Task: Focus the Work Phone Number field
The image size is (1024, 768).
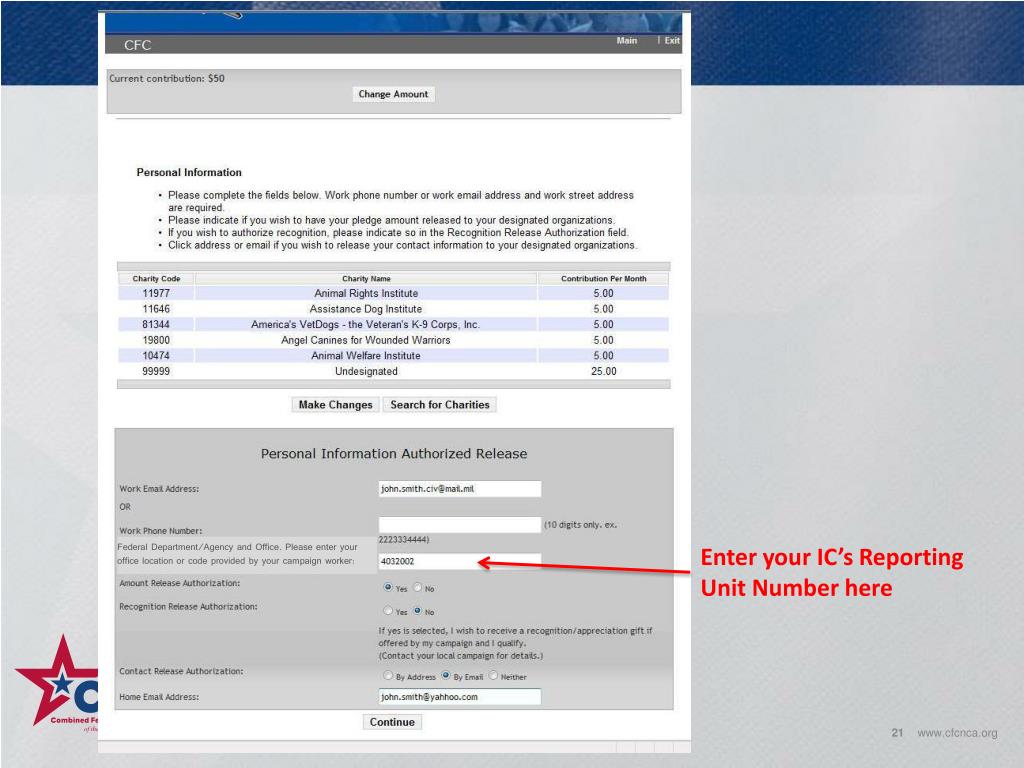Action: pyautogui.click(x=460, y=524)
